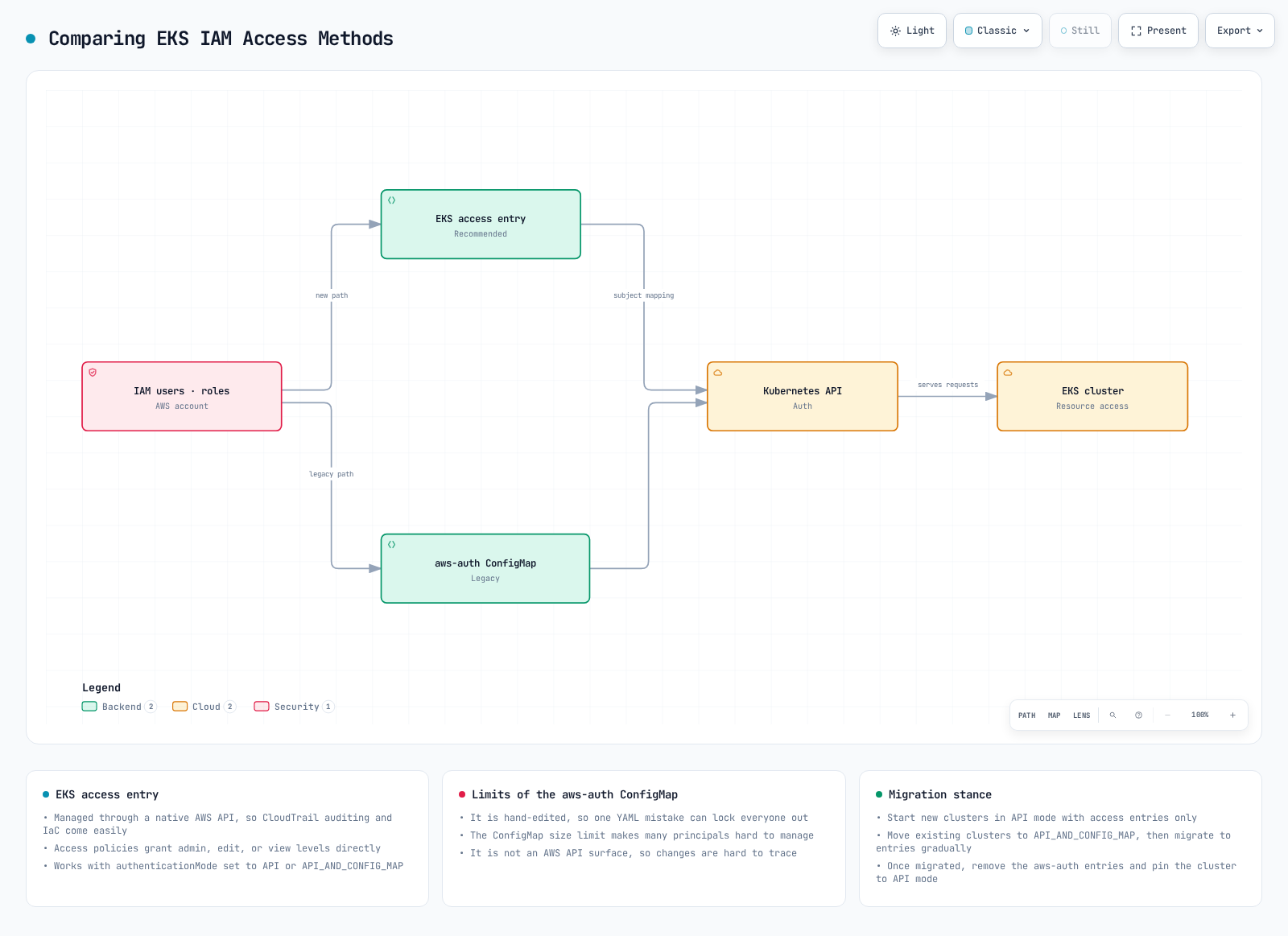Viewport: 1288px width, 936px height.
Task: Click the 'Migration stance' card heading
Action: coord(940,794)
